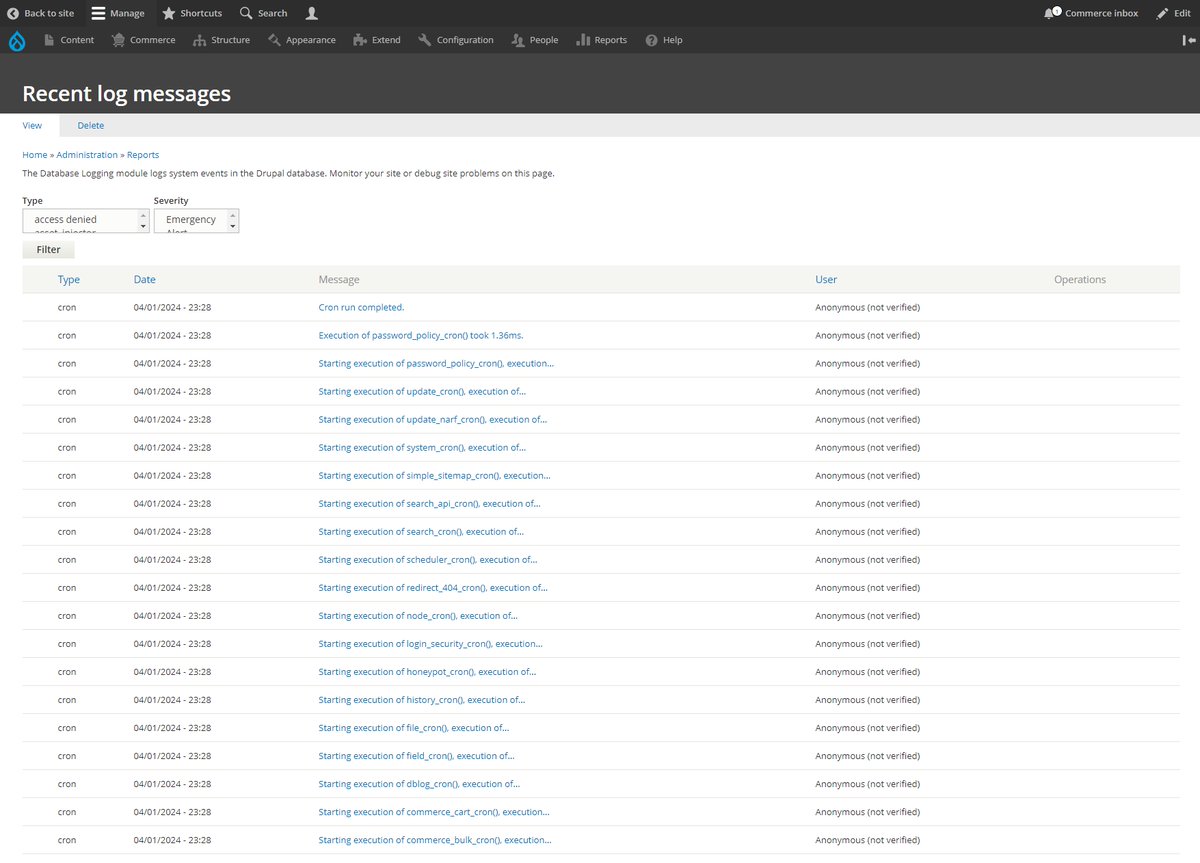
Task: Open the user account person icon
Action: click(312, 13)
